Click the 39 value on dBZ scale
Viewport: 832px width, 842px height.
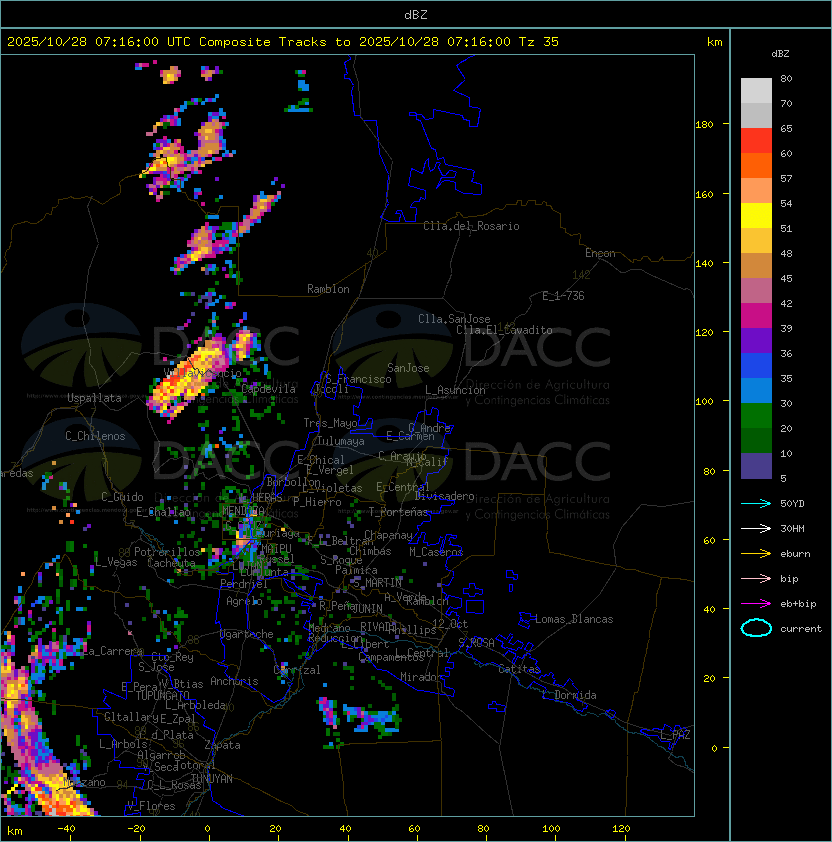point(786,328)
